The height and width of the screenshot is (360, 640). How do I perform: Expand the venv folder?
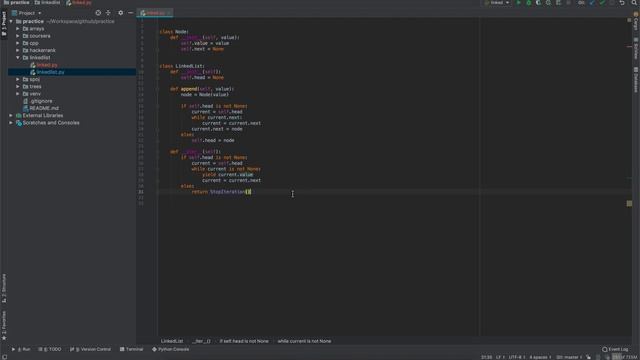(x=18, y=94)
